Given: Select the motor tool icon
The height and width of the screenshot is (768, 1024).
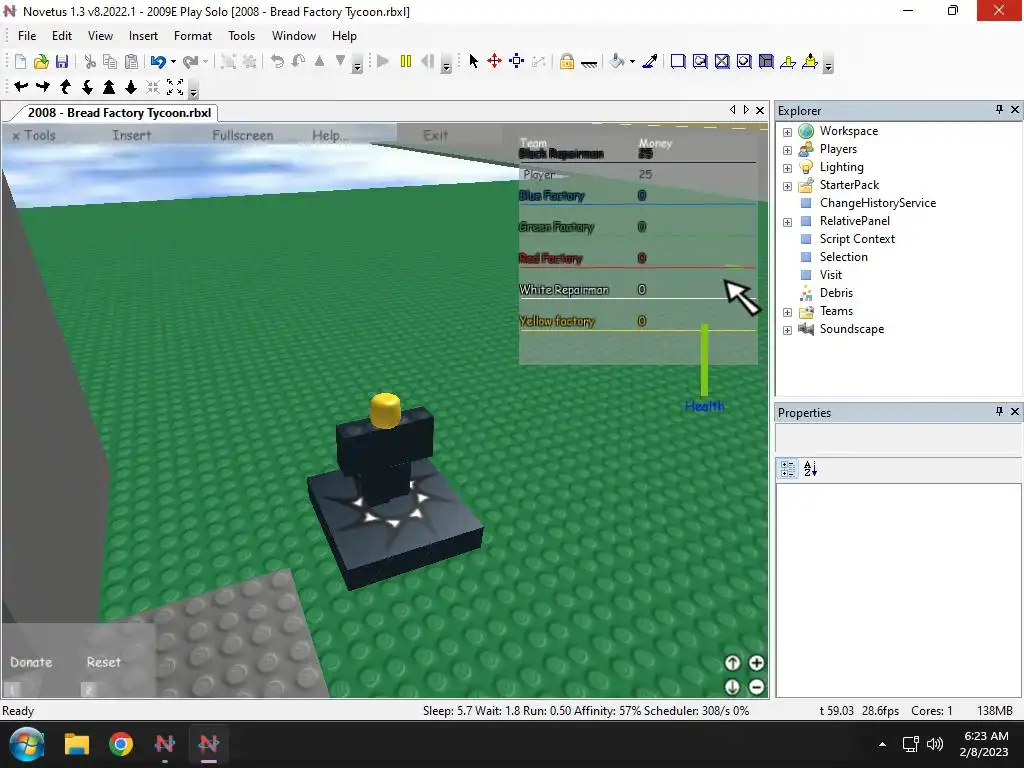Looking at the screenshot, I should click(x=810, y=61).
